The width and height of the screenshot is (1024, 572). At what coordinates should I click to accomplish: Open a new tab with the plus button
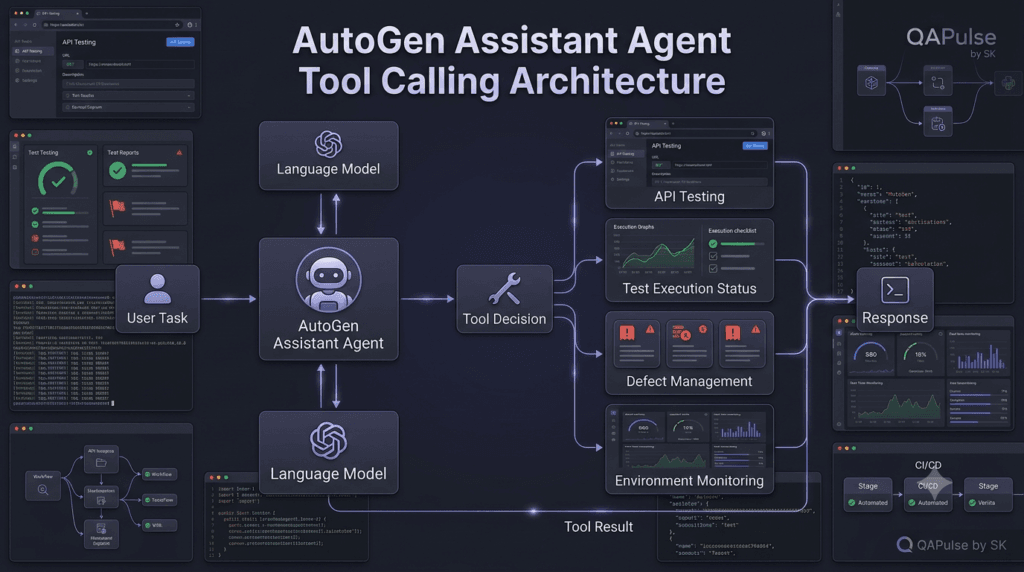pyautogui.click(x=86, y=13)
